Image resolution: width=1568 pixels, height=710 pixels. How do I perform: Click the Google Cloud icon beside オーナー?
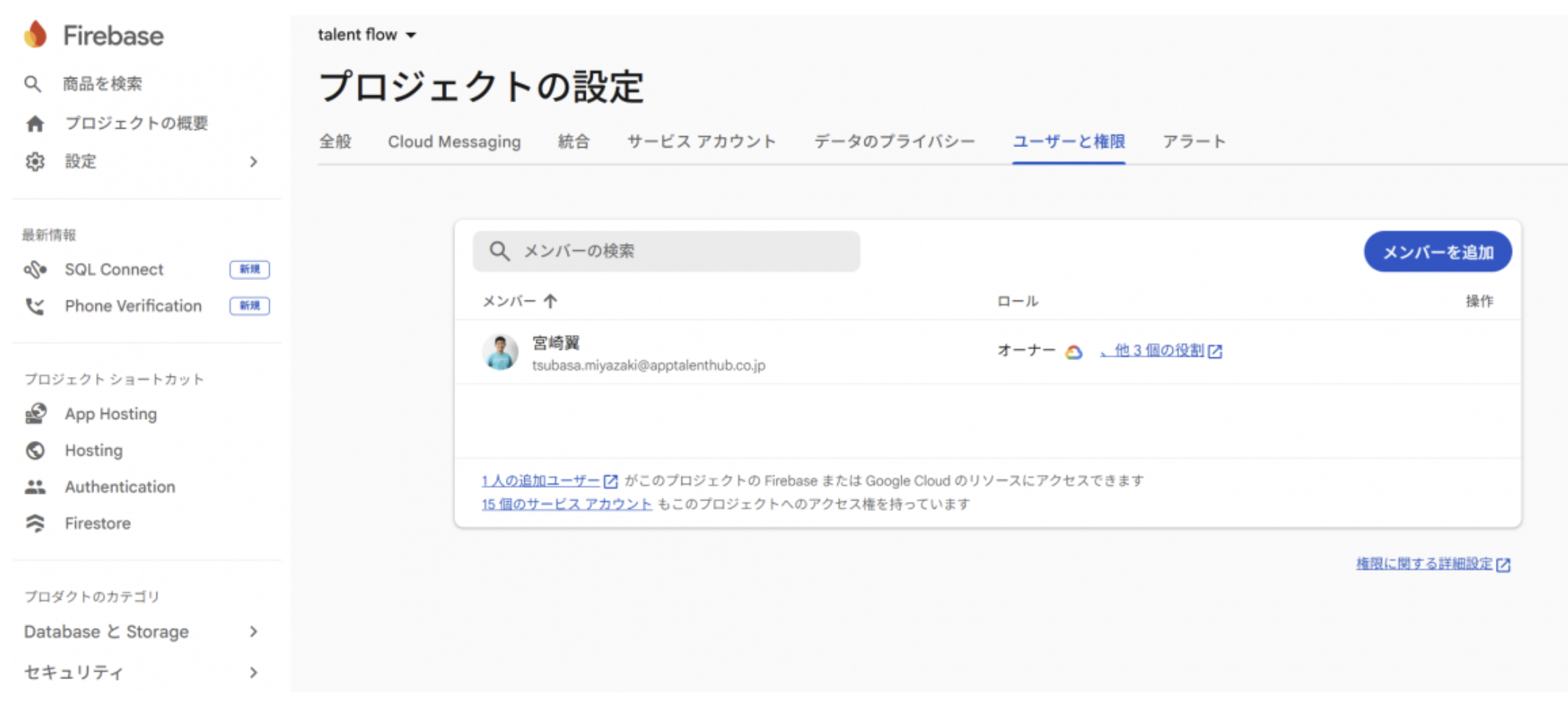(1073, 352)
